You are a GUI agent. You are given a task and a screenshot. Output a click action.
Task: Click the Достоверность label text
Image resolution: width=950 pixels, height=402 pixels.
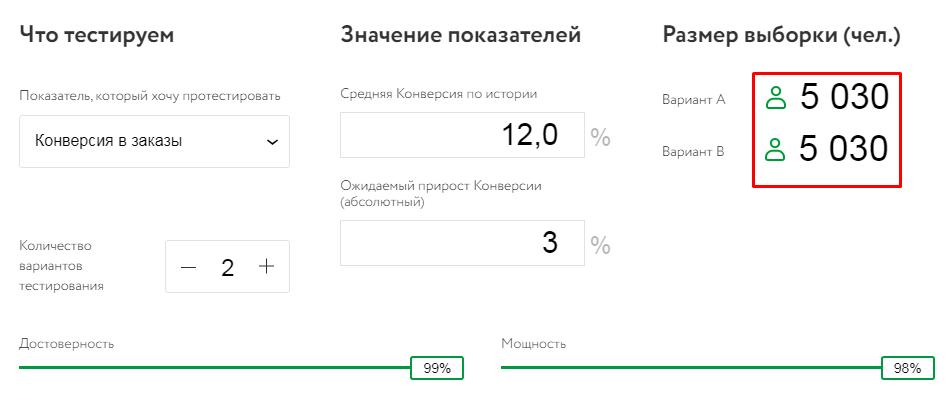(66, 344)
